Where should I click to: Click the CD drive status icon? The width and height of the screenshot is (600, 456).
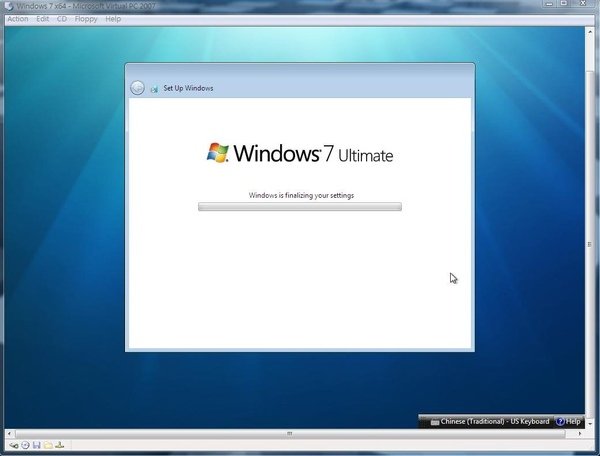pos(25,445)
